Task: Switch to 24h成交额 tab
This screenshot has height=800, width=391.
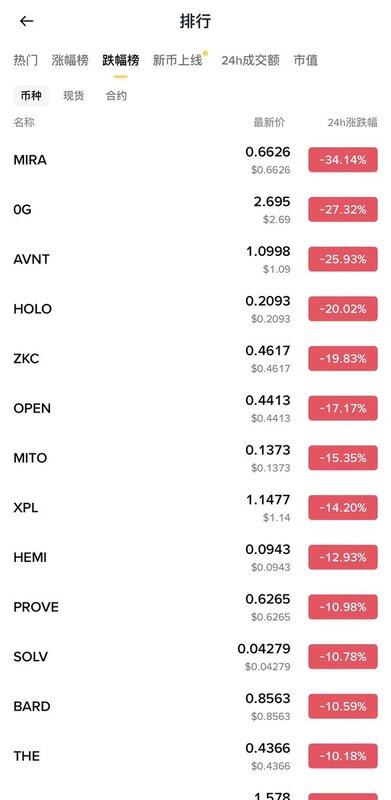Action: pyautogui.click(x=250, y=60)
